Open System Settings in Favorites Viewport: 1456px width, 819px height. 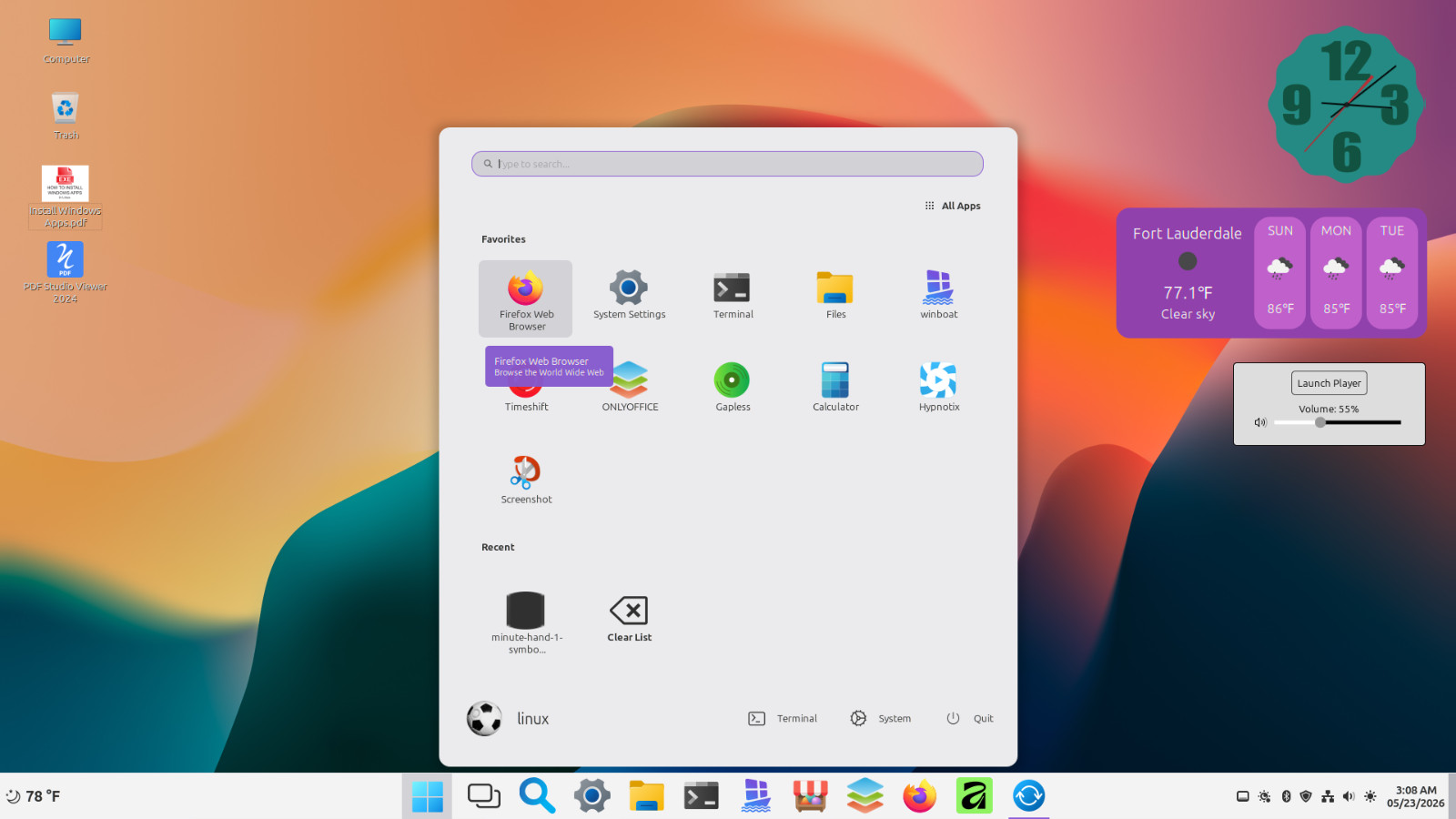tap(629, 294)
